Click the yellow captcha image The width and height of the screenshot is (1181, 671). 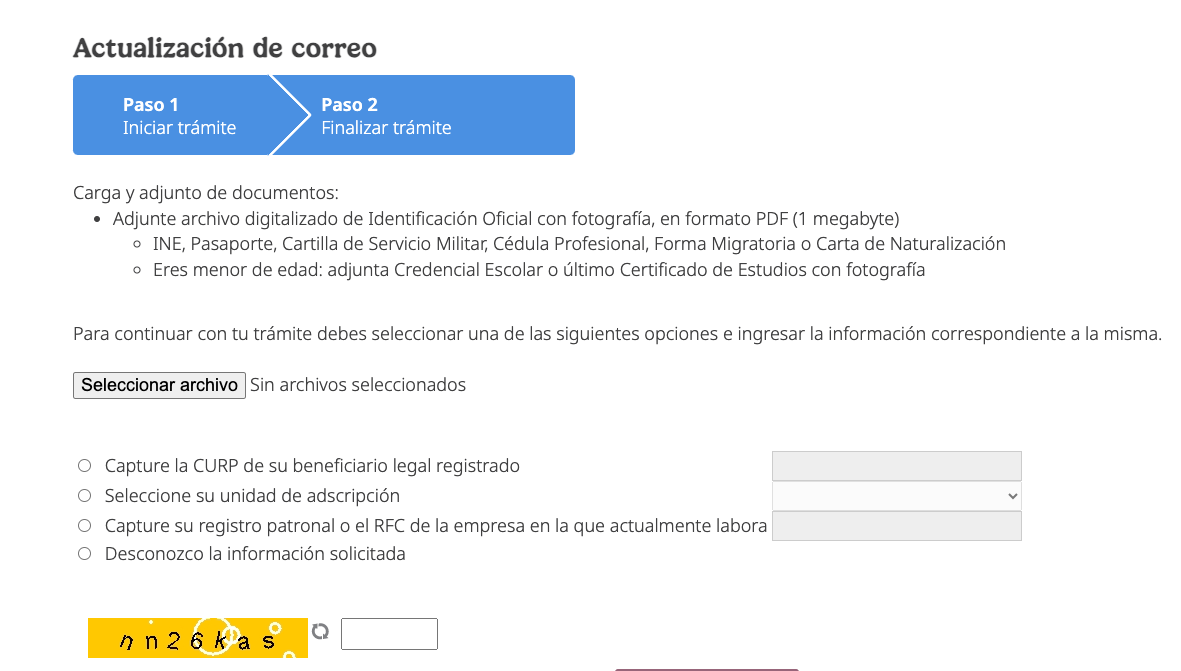(197, 637)
